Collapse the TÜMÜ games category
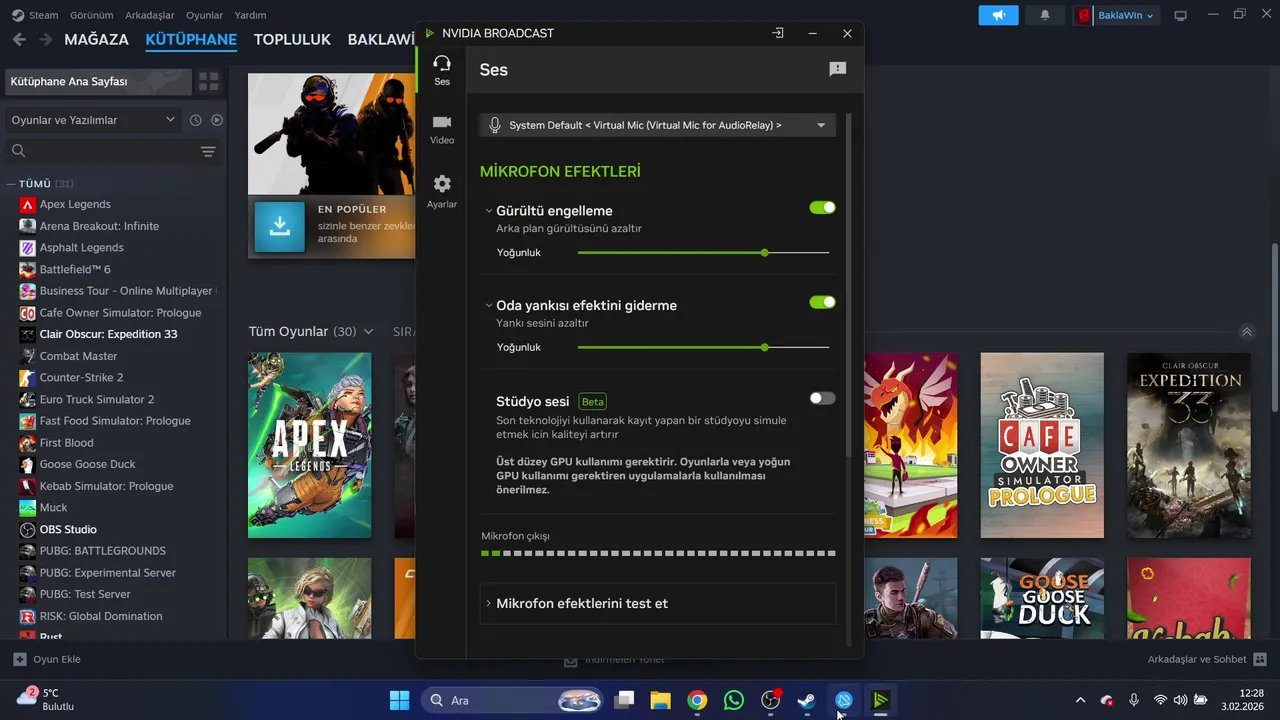1280x720 pixels. [x=12, y=184]
